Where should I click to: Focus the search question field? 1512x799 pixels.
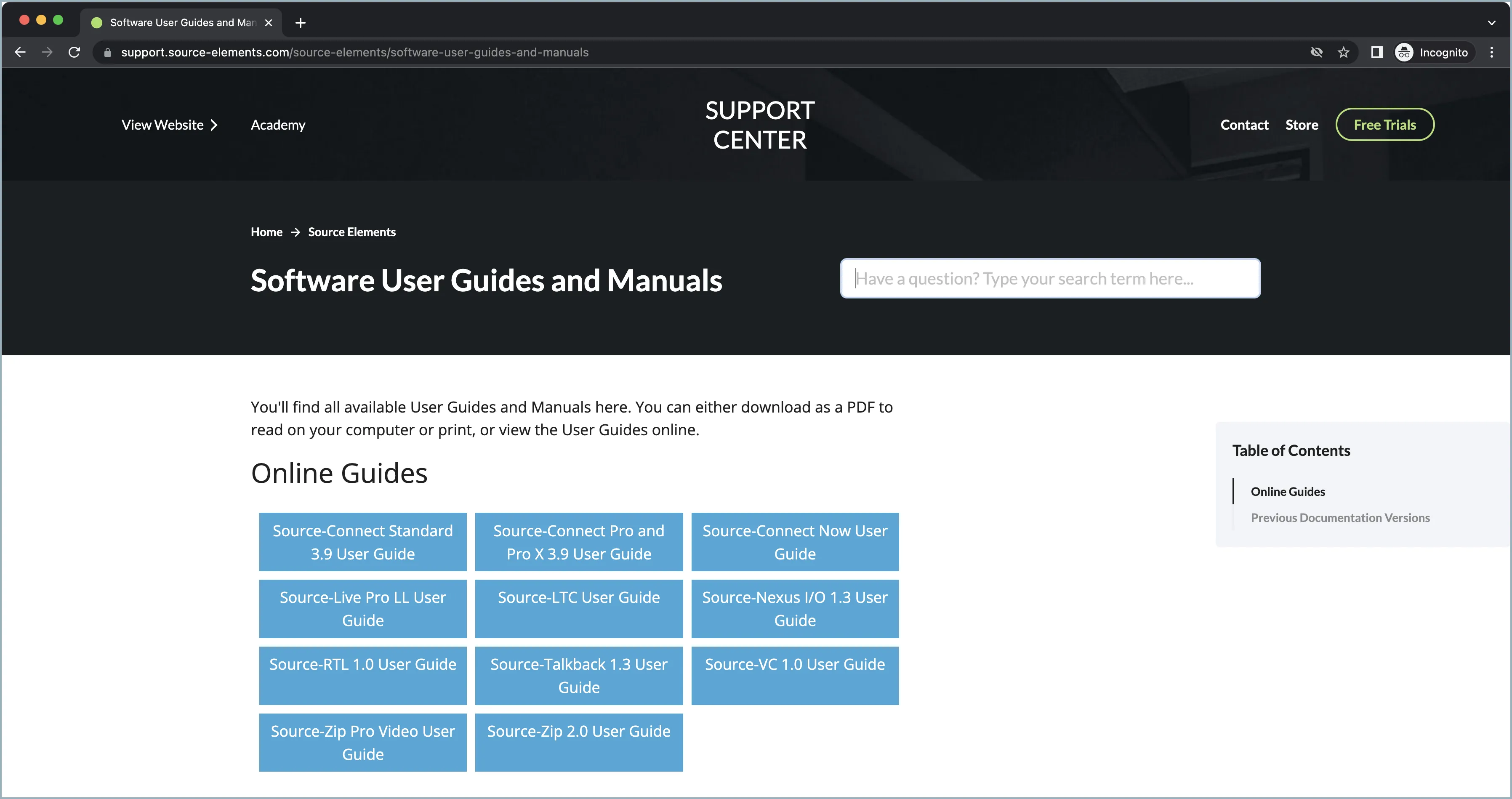coord(1050,278)
